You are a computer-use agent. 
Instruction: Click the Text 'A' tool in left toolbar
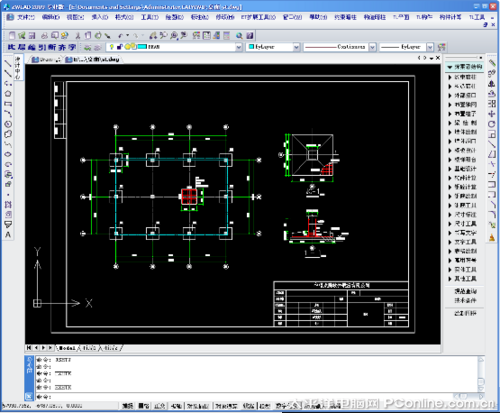pyautogui.click(x=8, y=235)
